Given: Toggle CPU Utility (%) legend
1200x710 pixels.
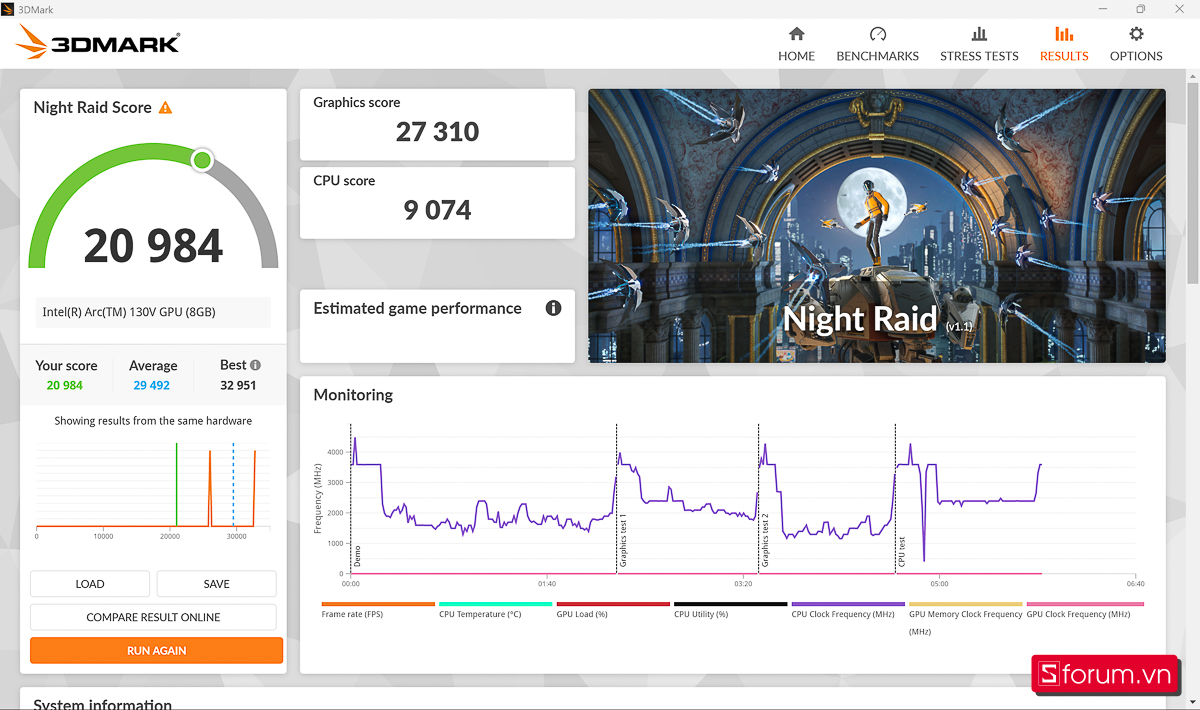Looking at the screenshot, I should (x=731, y=610).
